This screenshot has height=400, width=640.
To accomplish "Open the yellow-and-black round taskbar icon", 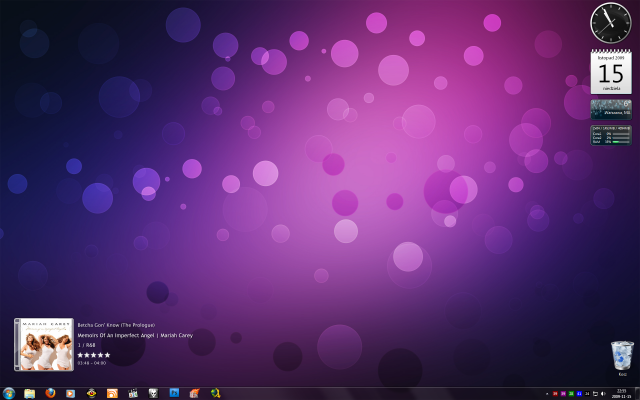I will coord(92,393).
